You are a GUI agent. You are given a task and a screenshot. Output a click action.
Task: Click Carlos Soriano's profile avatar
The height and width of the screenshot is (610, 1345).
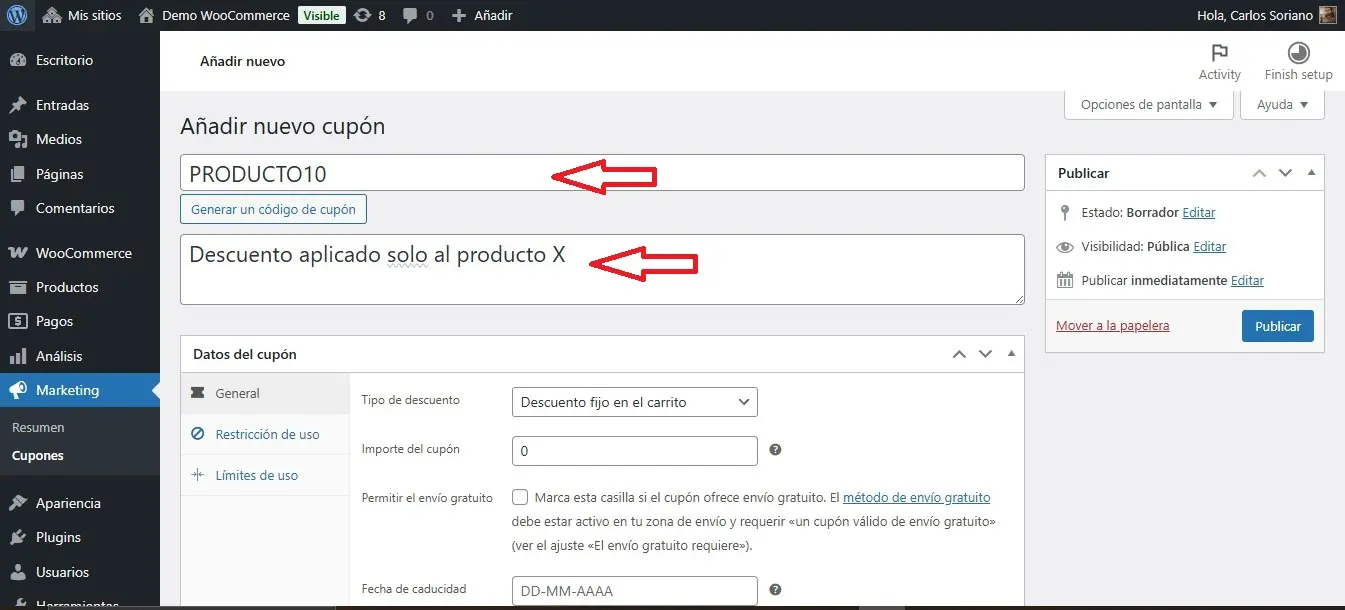[1327, 15]
